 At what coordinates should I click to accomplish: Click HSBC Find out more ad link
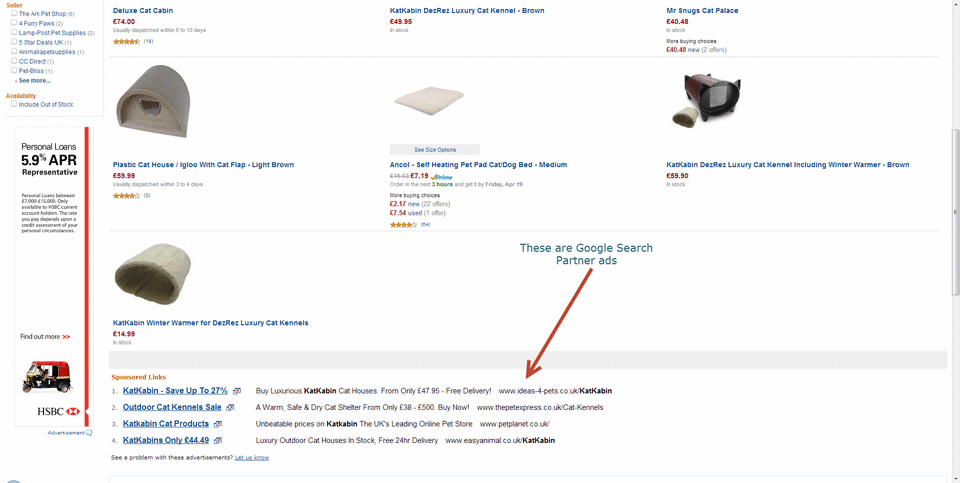coord(45,337)
